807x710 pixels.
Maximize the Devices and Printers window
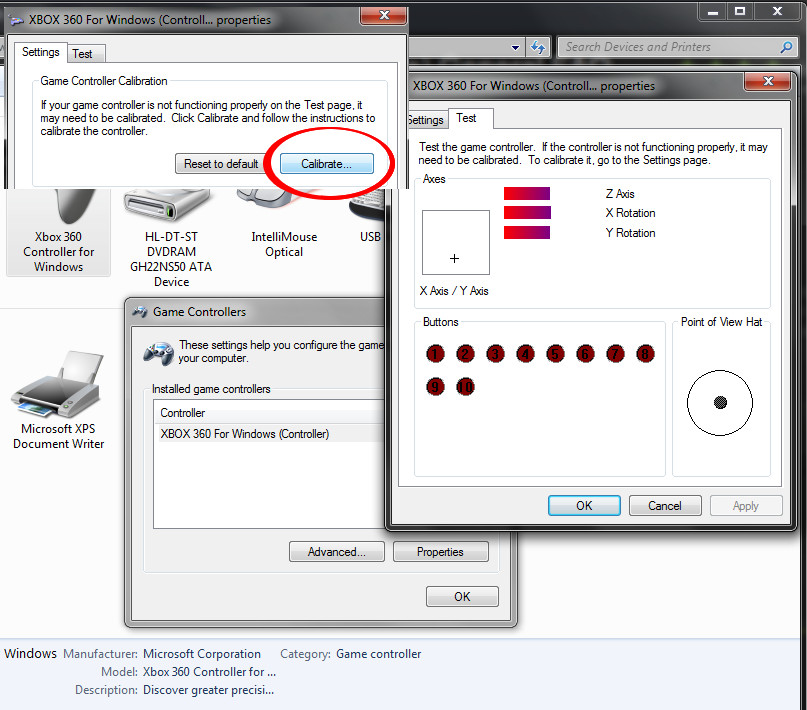tap(740, 11)
